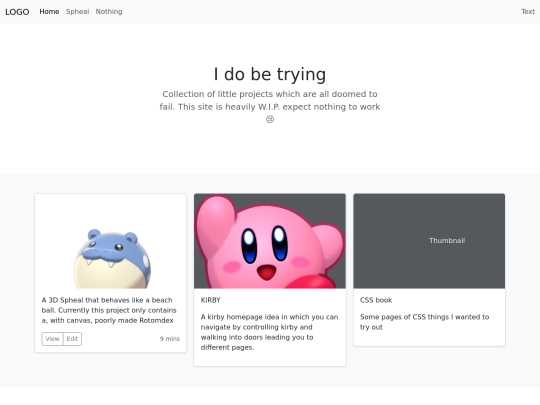This screenshot has height=405, width=540.
Task: Click the Thumbnail label text
Action: coord(447,241)
